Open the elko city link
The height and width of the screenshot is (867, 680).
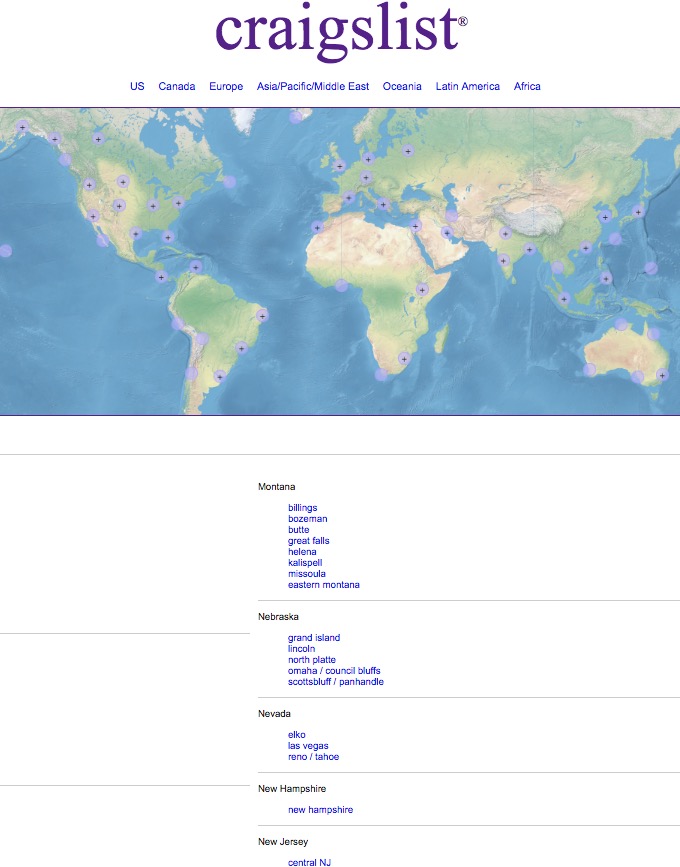(296, 735)
